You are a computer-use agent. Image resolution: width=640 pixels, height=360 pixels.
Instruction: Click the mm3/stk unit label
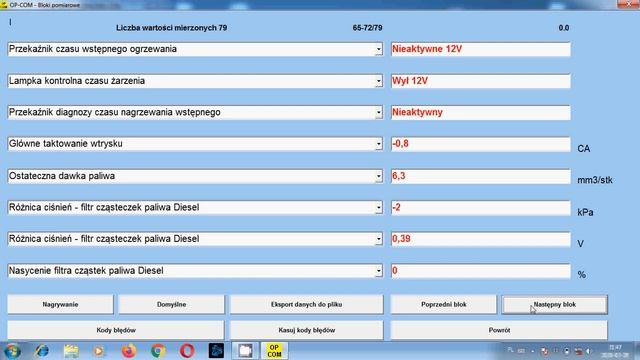point(595,180)
